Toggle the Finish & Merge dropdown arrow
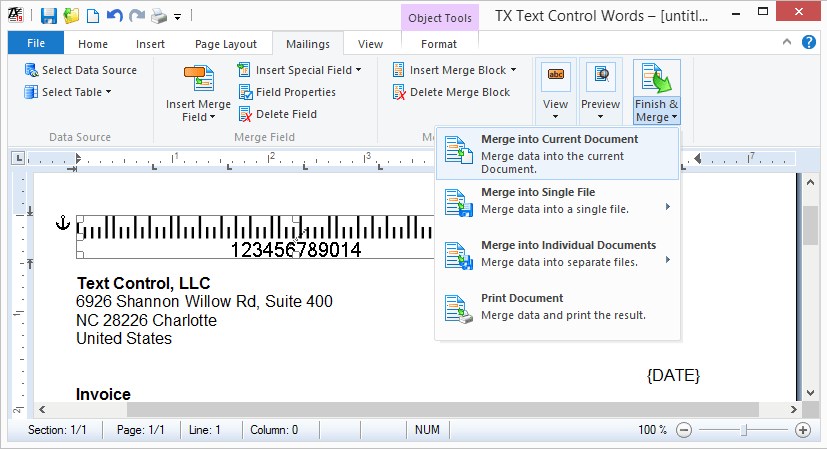This screenshot has width=827, height=449. 675,117
